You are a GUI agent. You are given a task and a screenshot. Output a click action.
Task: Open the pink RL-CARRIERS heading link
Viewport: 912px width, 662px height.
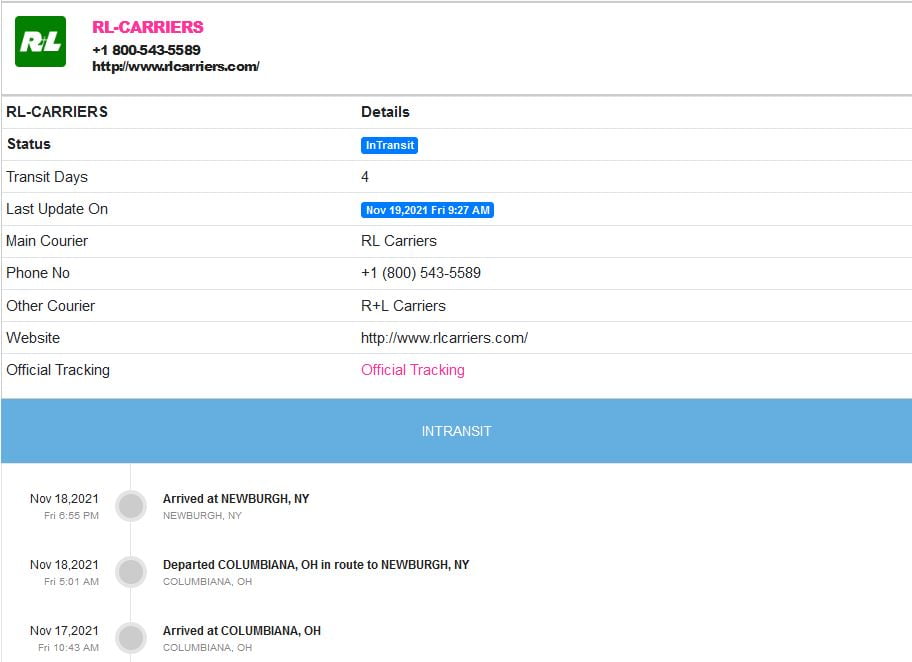(x=148, y=27)
